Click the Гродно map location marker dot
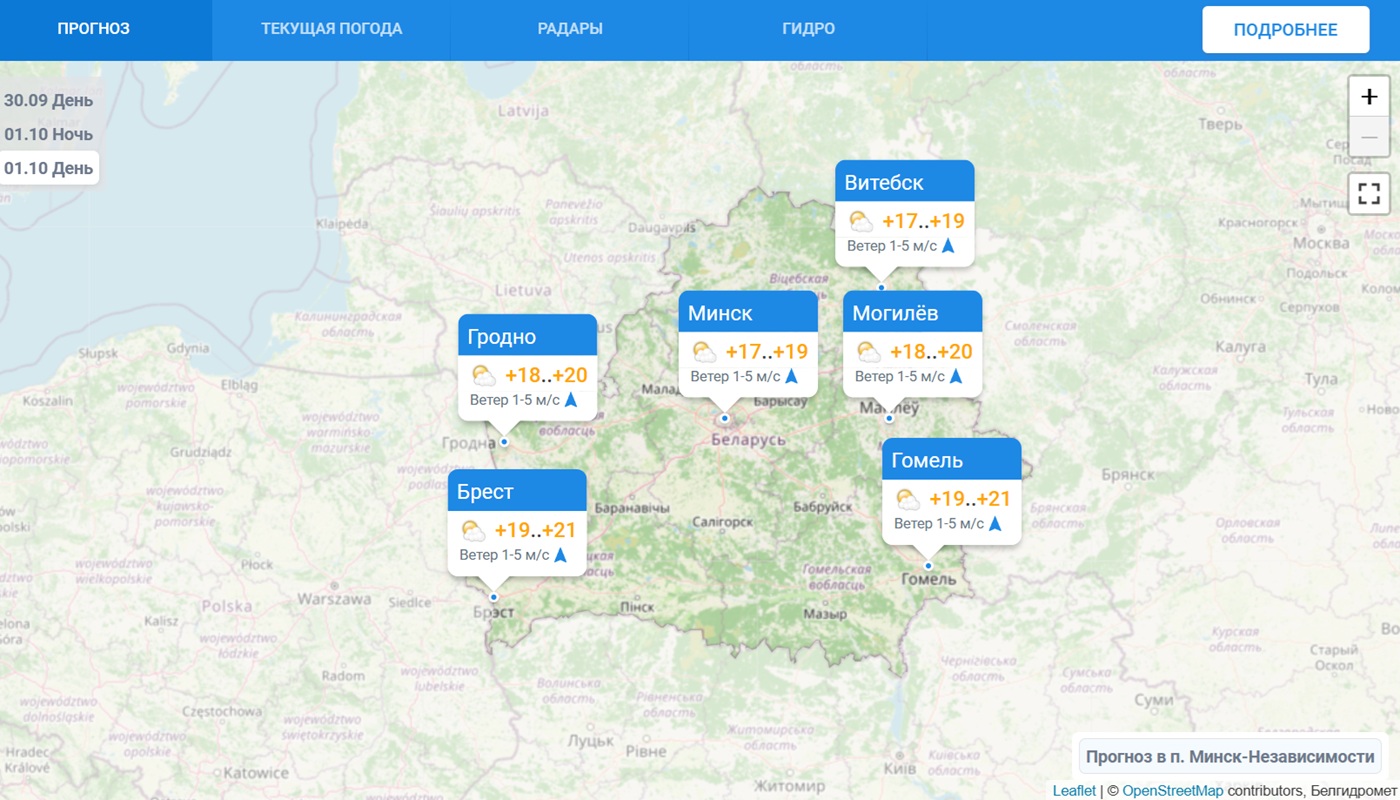 [x=504, y=442]
